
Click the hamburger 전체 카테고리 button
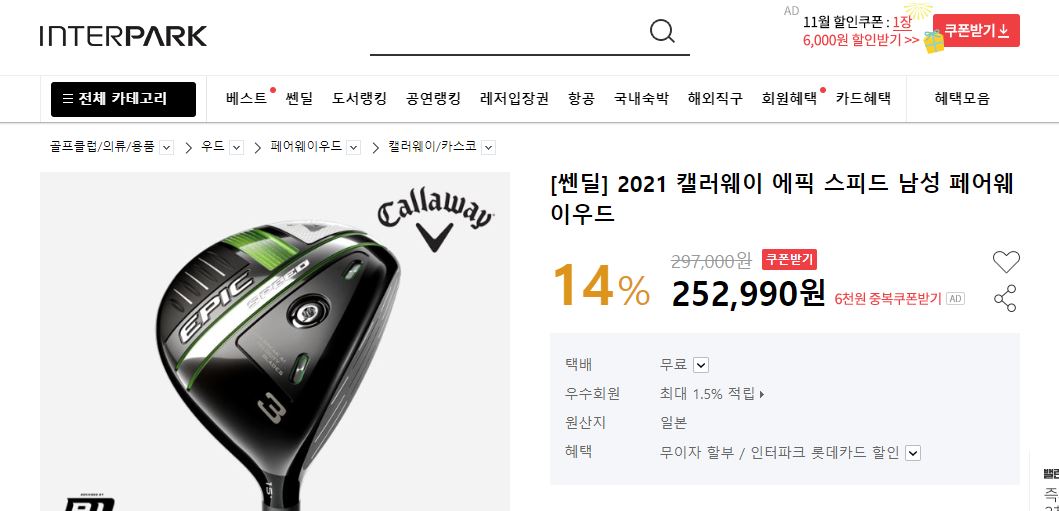click(x=123, y=99)
